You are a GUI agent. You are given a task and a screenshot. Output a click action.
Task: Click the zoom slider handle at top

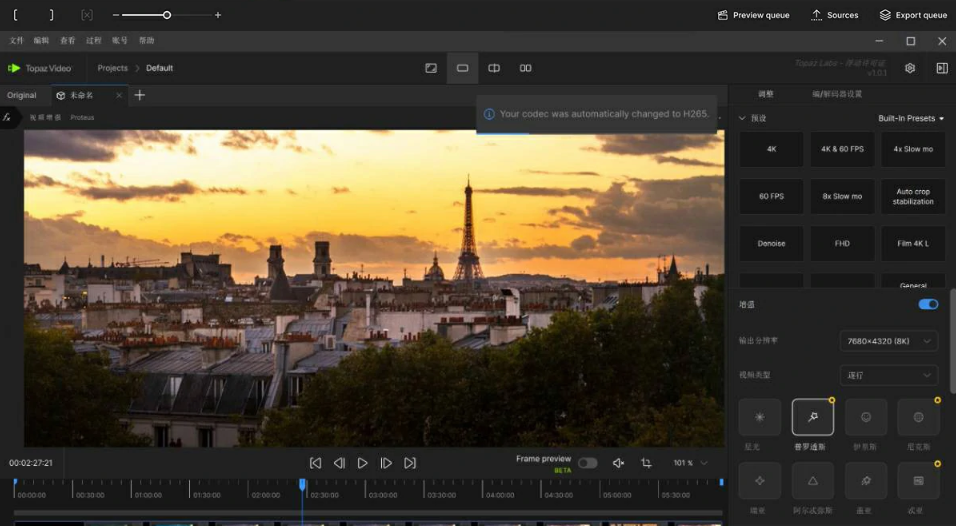coord(167,15)
